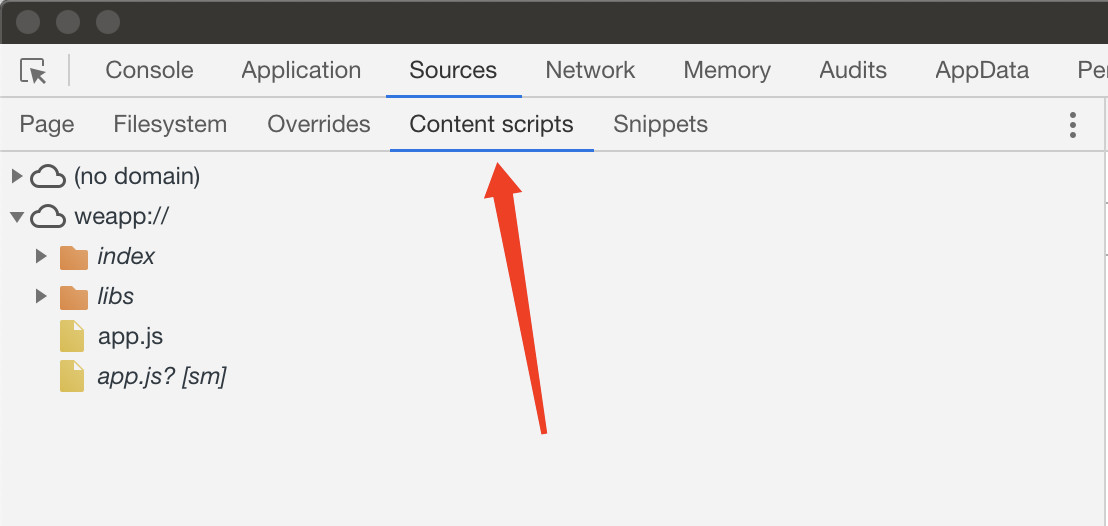Open the more options three-dot menu
The image size is (1108, 526).
click(x=1073, y=125)
